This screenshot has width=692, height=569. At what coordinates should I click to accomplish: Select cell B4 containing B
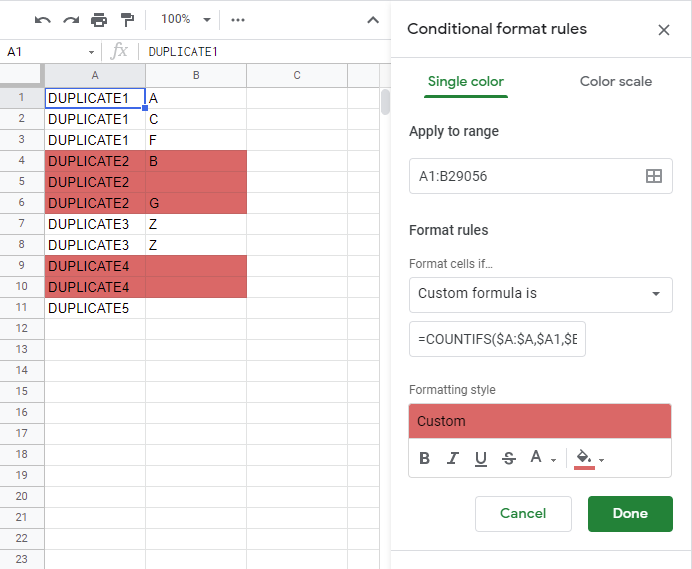[x=196, y=161]
